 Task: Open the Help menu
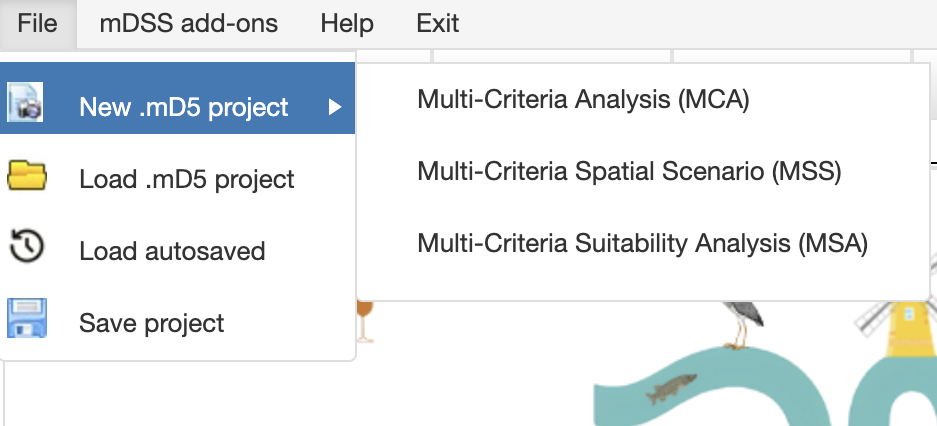347,24
